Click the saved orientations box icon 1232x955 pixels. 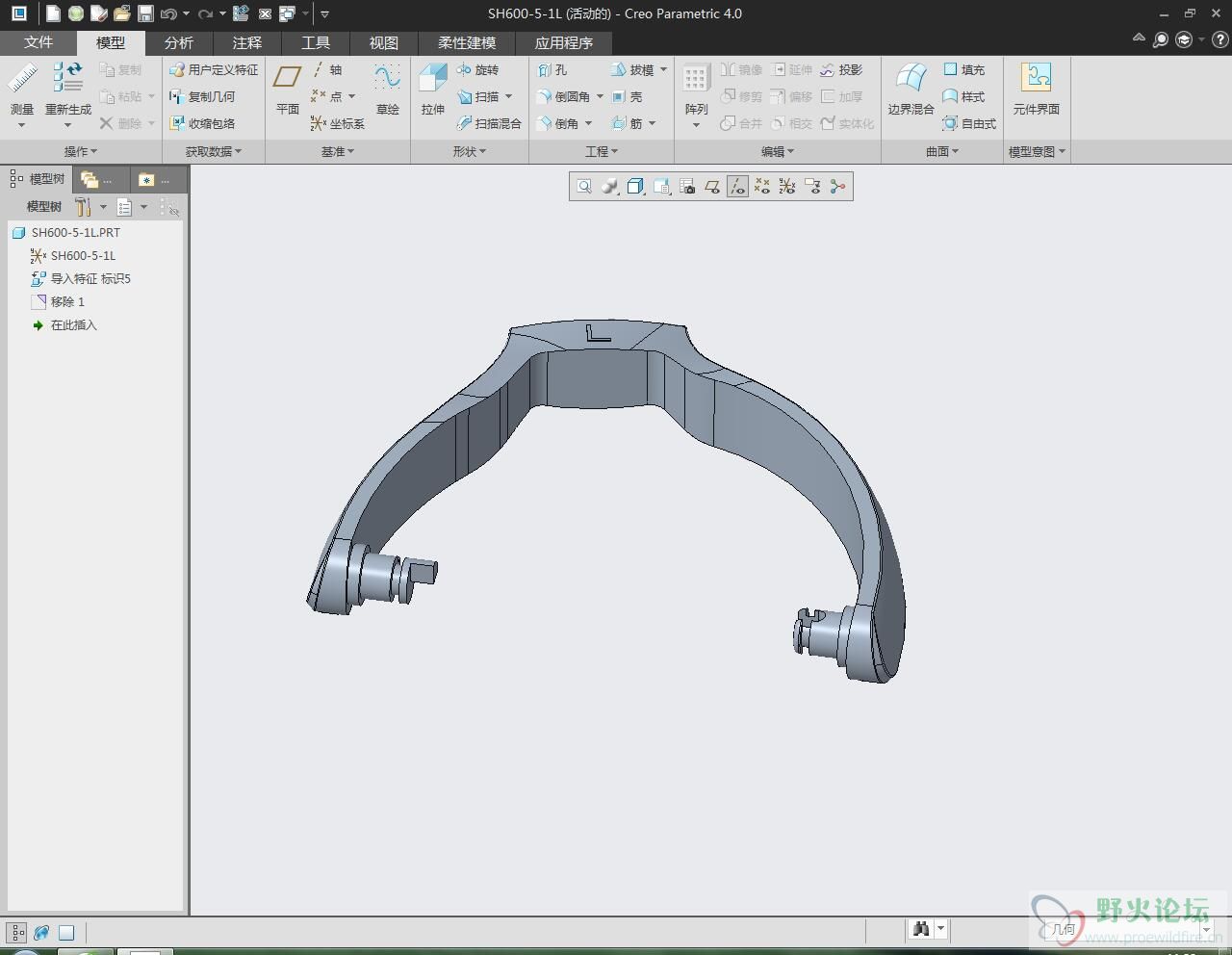(x=635, y=187)
